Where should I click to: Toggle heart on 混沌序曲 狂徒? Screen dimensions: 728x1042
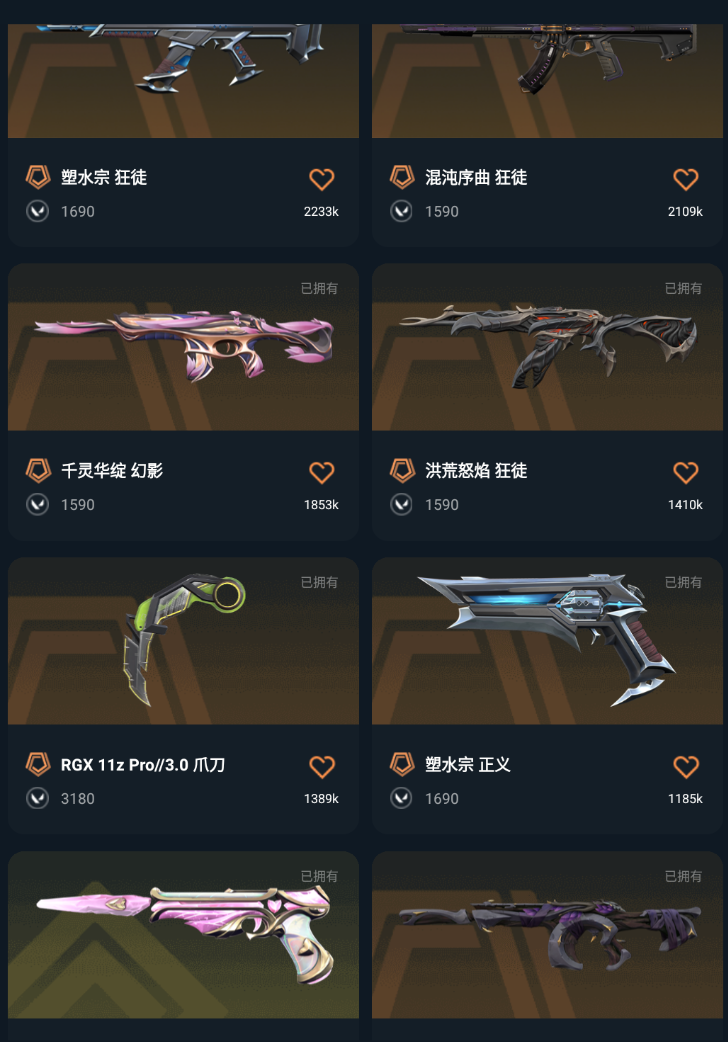pos(685,179)
